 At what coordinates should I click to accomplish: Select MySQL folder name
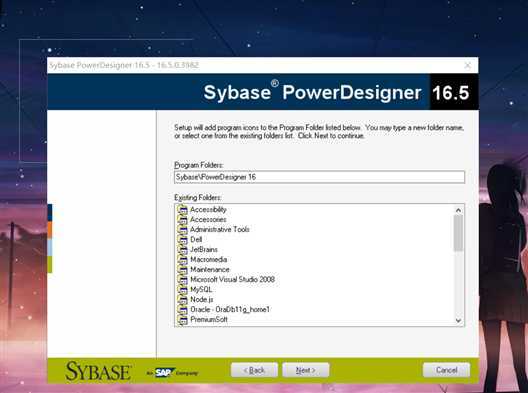pos(201,289)
